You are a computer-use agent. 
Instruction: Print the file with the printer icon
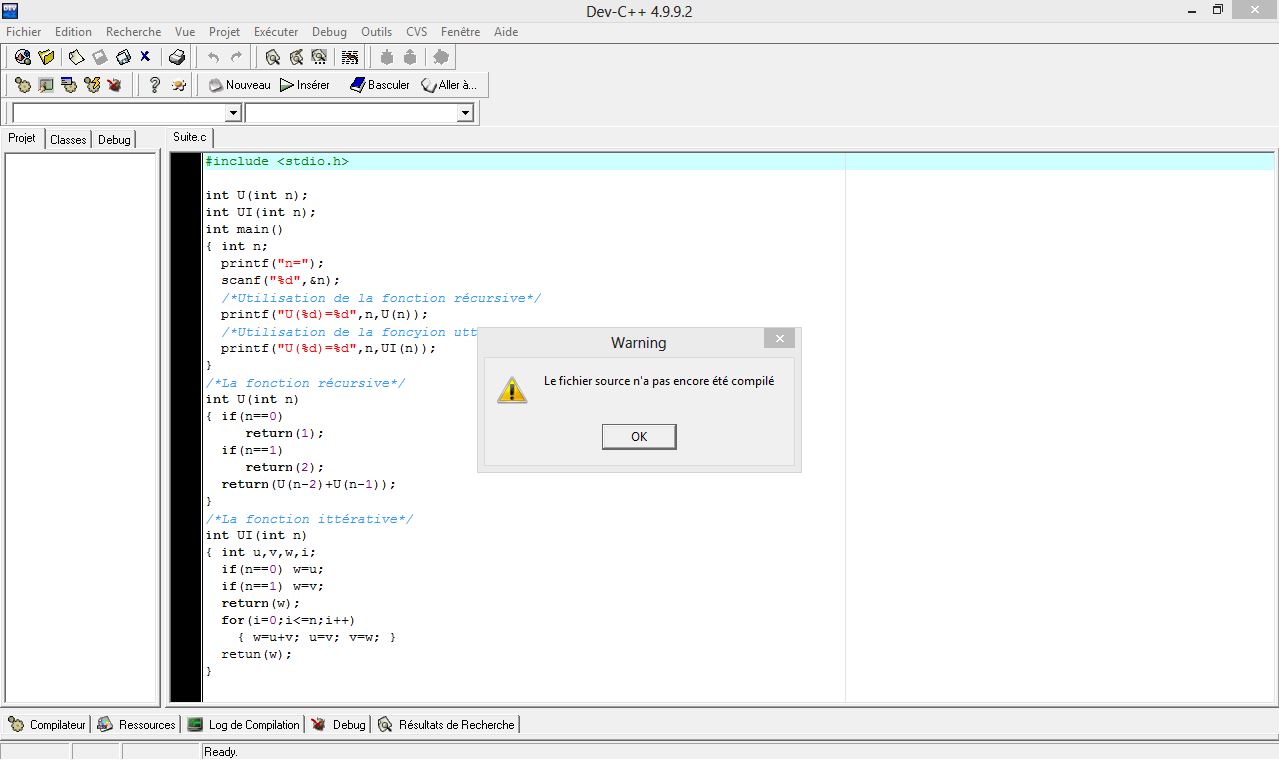[x=177, y=57]
